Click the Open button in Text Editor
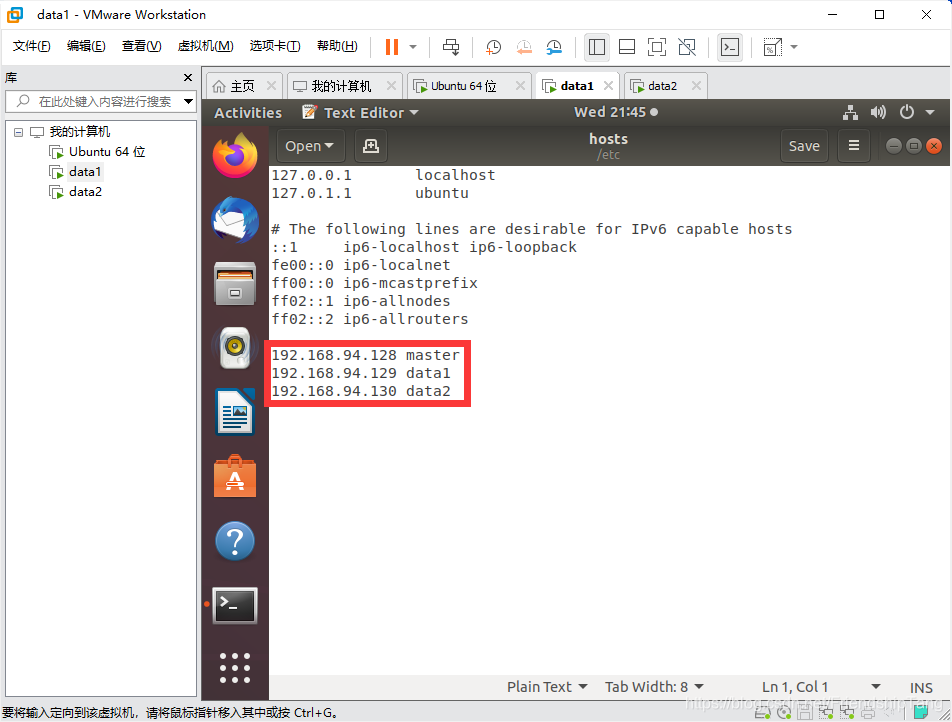This screenshot has width=952, height=722. pos(310,146)
